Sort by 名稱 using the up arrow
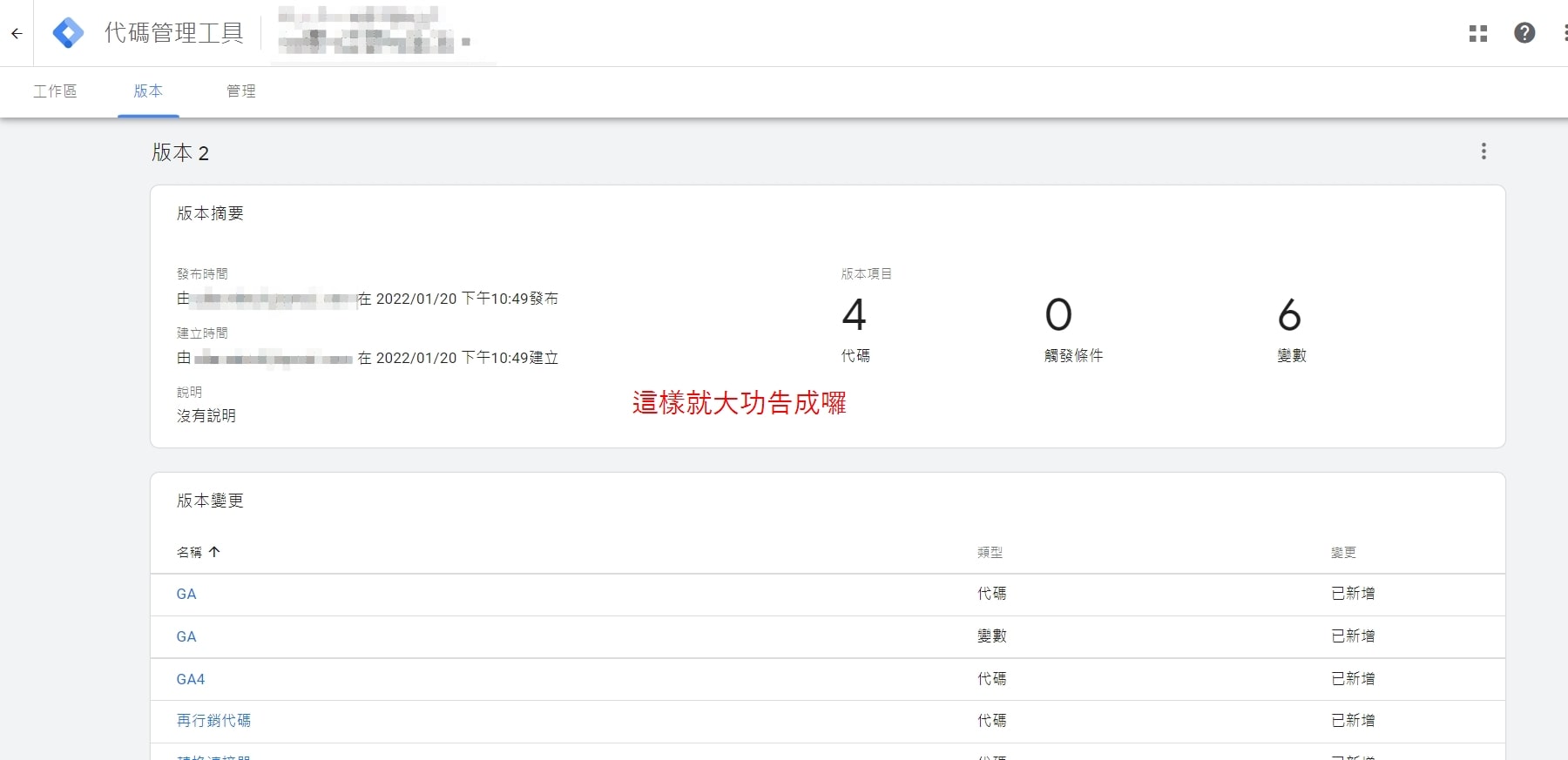Screen dimensions: 1568x760 coord(214,552)
